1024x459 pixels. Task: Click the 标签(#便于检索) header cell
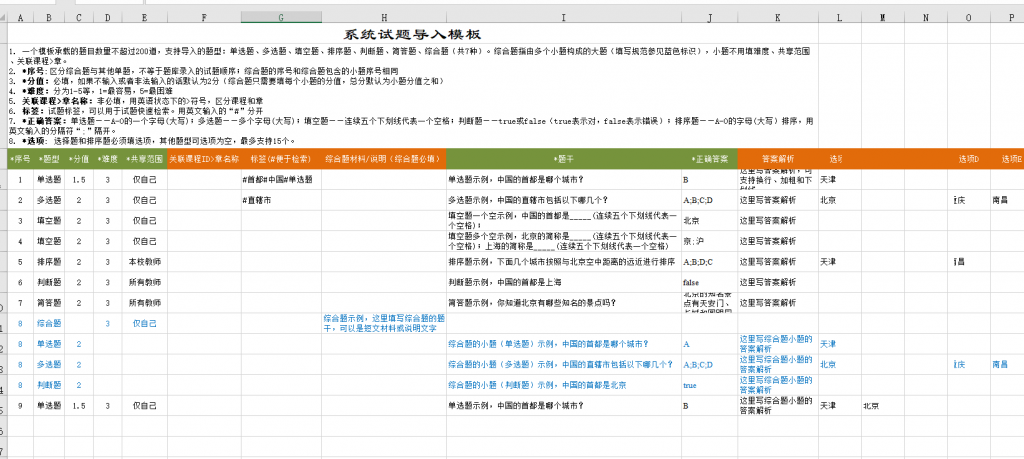(281, 159)
